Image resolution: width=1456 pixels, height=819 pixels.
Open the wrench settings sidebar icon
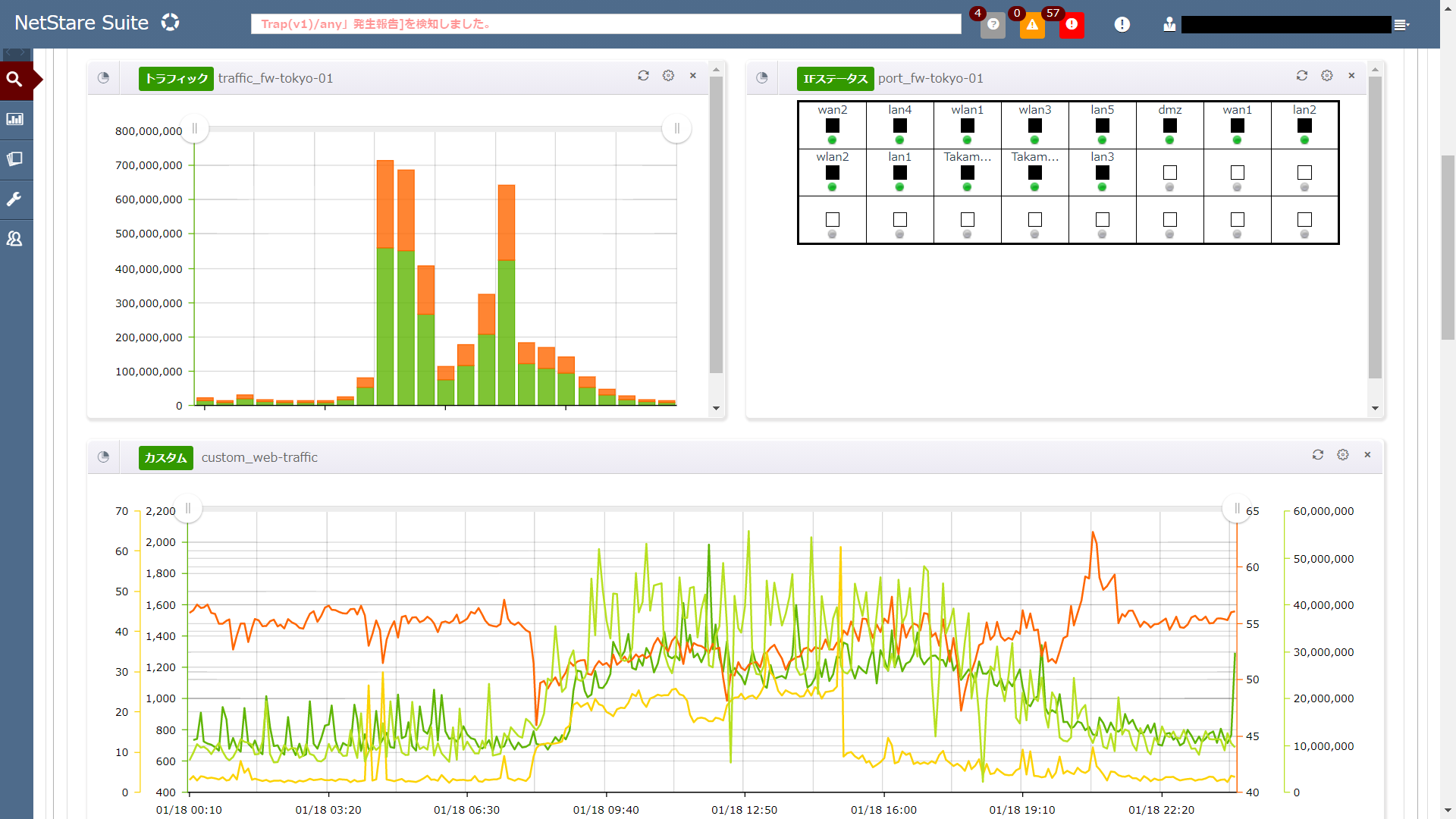[14, 199]
